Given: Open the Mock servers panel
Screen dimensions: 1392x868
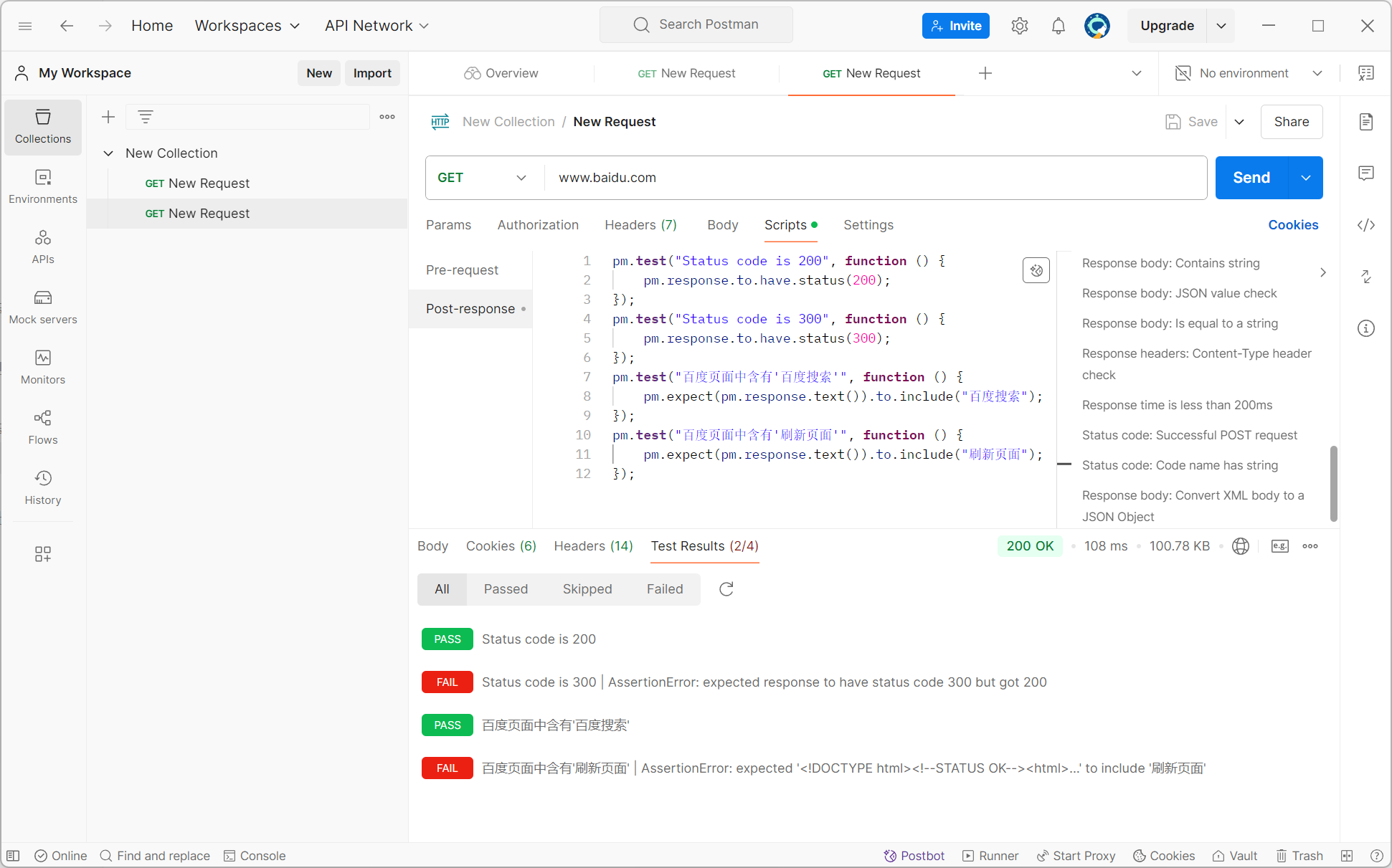Looking at the screenshot, I should [x=43, y=307].
